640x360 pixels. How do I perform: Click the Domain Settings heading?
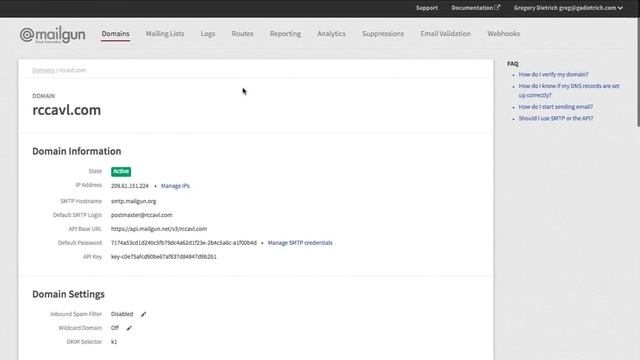pyautogui.click(x=68, y=294)
